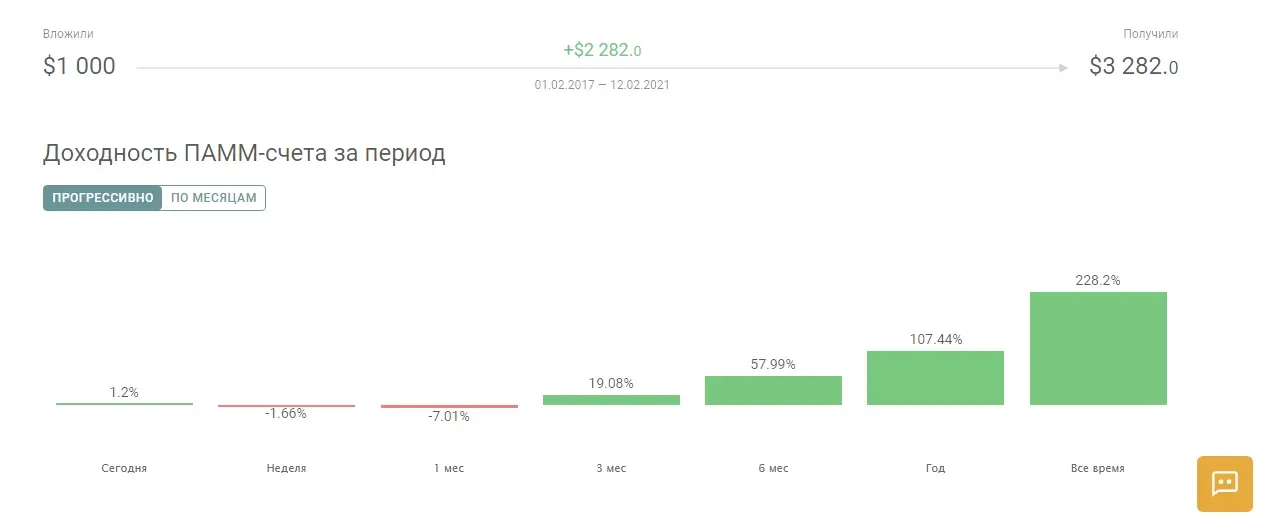Image resolution: width=1264 pixels, height=520 pixels.
Task: Click the Все время axis label
Action: pos(1098,468)
